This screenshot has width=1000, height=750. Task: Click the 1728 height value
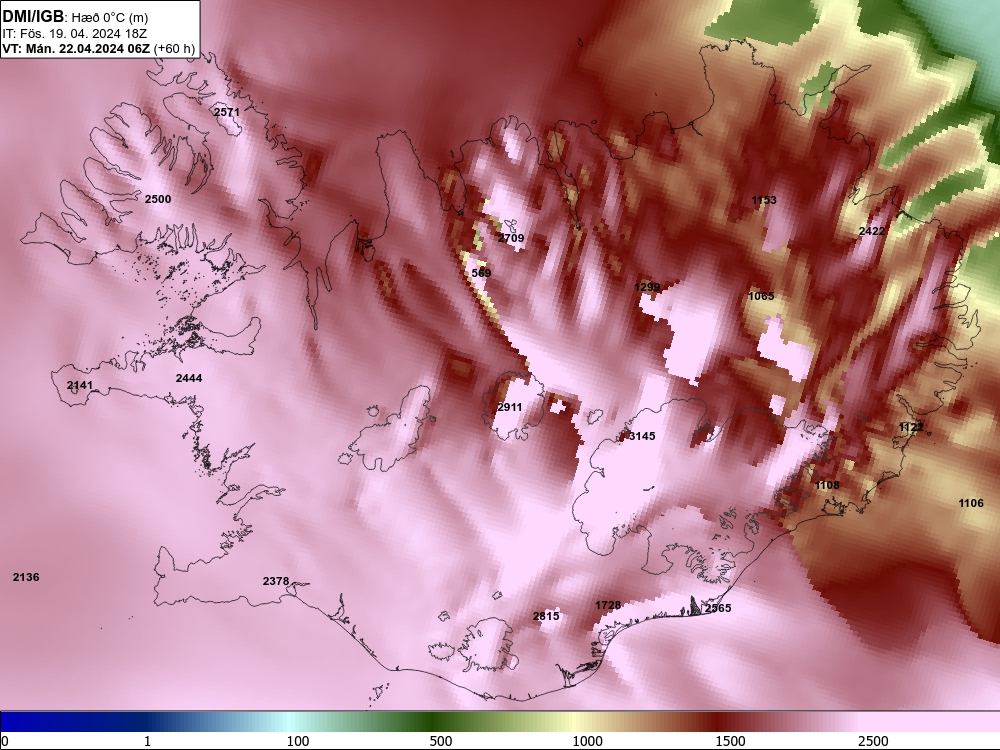pyautogui.click(x=608, y=605)
